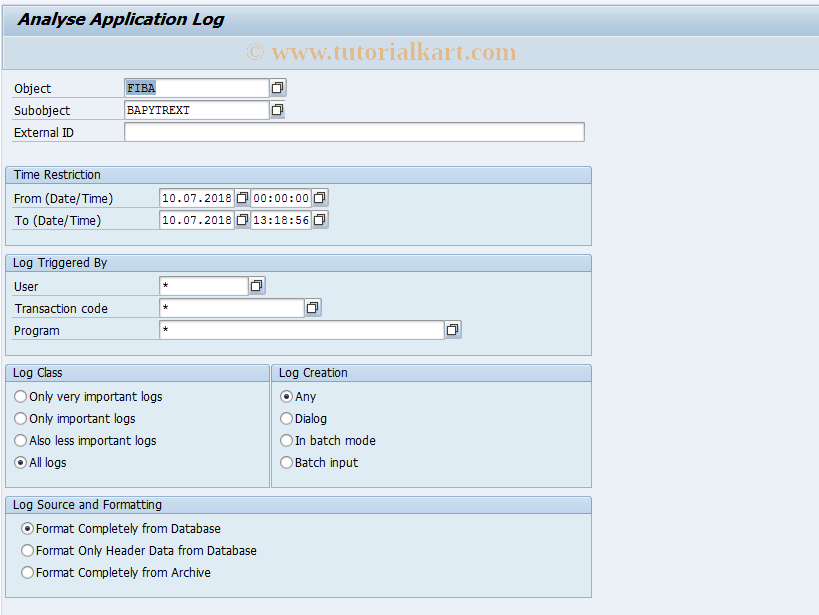The image size is (819, 615).
Task: Open the calendar picker for To date
Action: 242,219
